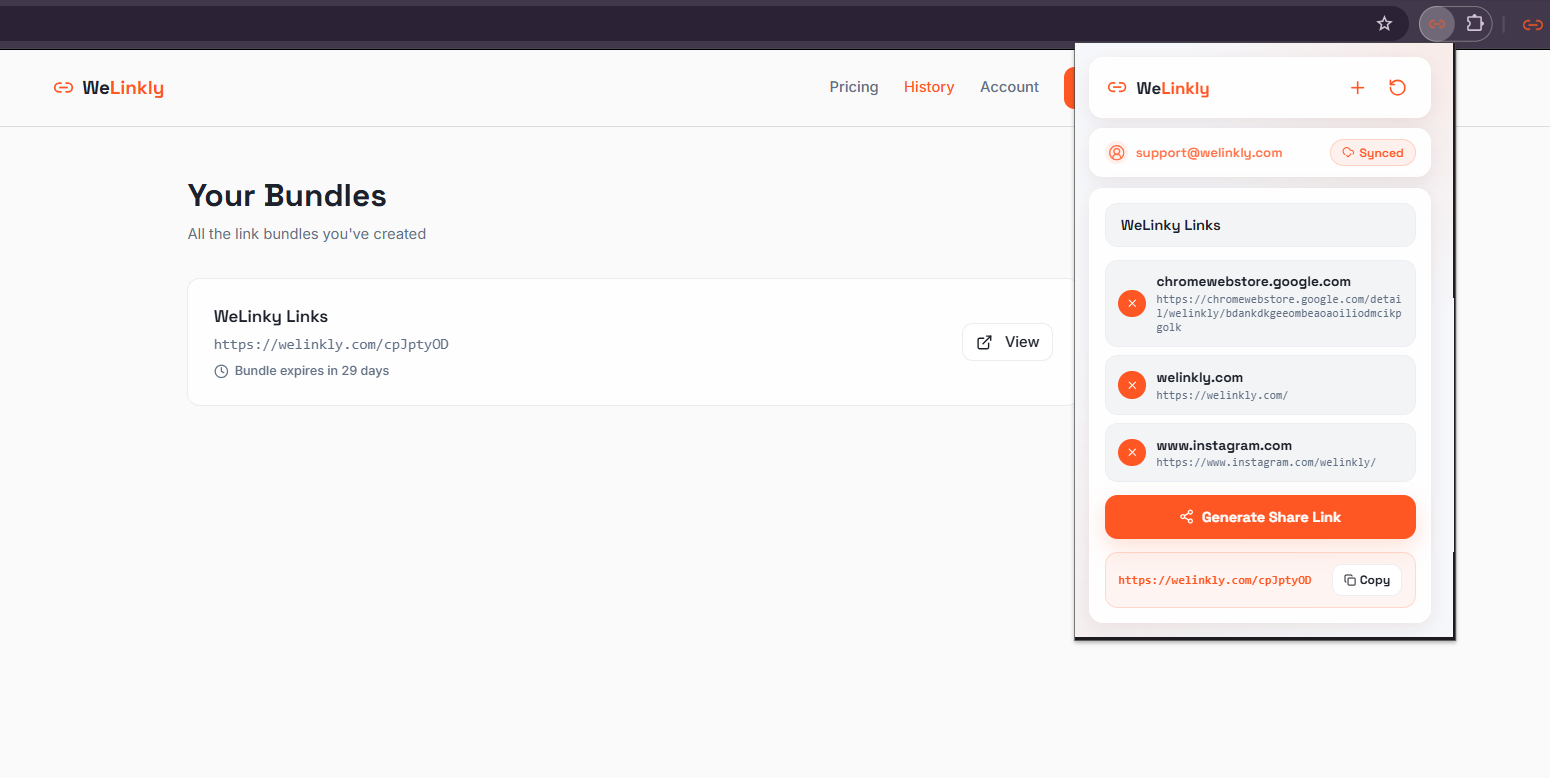Viewport: 1550px width, 778px height.
Task: Click the pinned WeLinkly icon at far right
Action: tap(1532, 24)
